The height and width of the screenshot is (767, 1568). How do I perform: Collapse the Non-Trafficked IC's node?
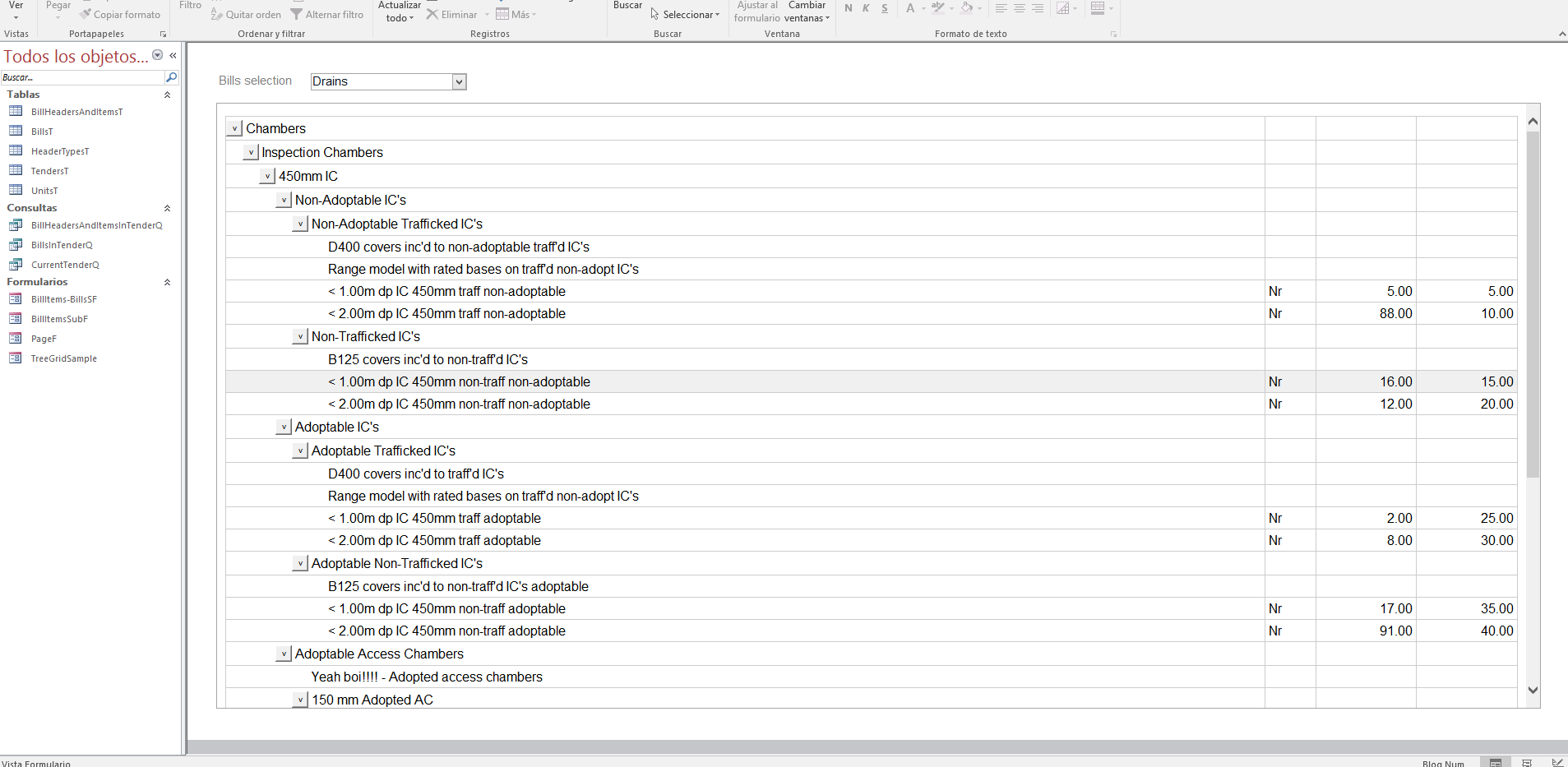(x=300, y=337)
